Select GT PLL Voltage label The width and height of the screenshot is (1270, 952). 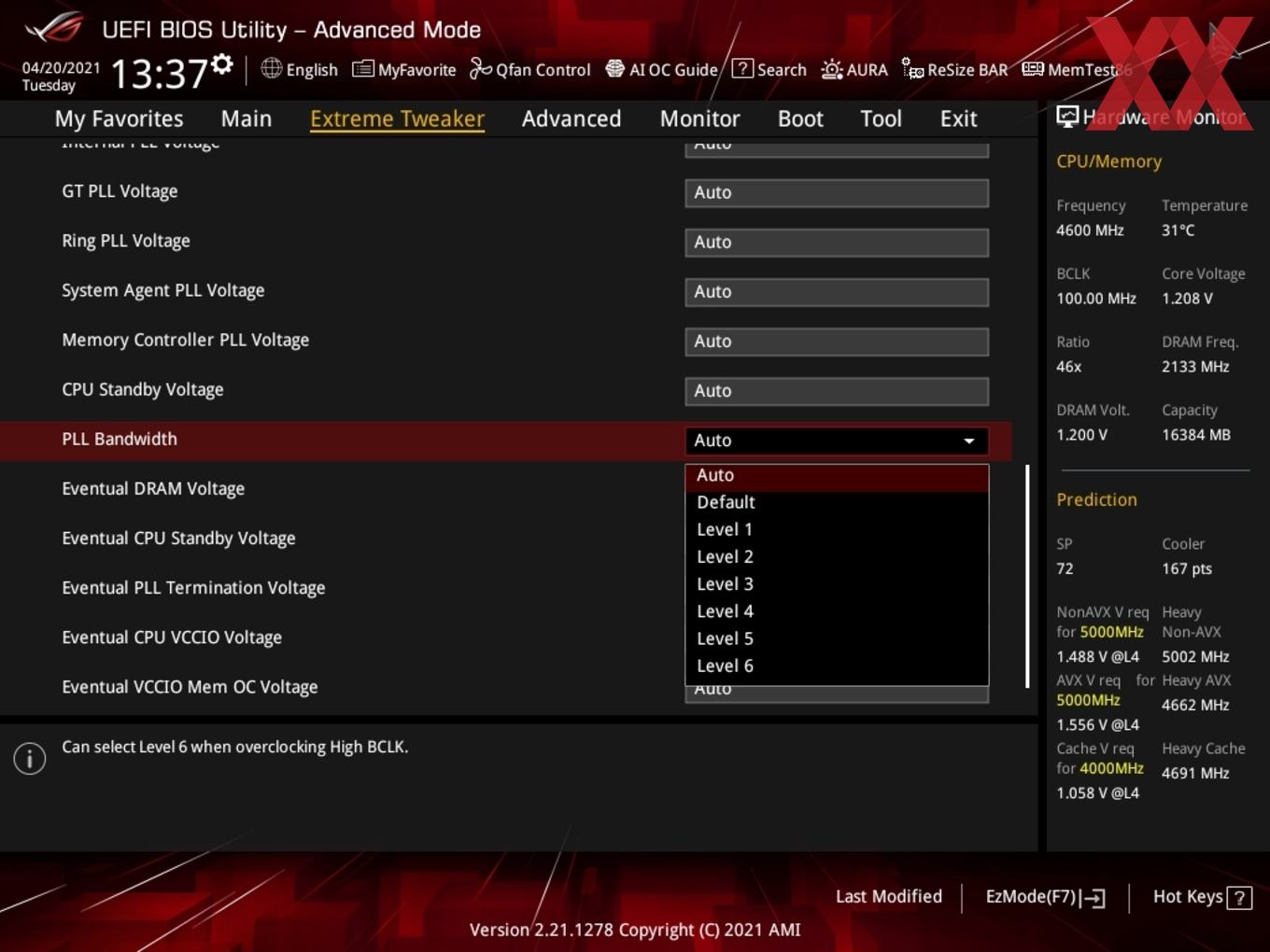[x=120, y=191]
